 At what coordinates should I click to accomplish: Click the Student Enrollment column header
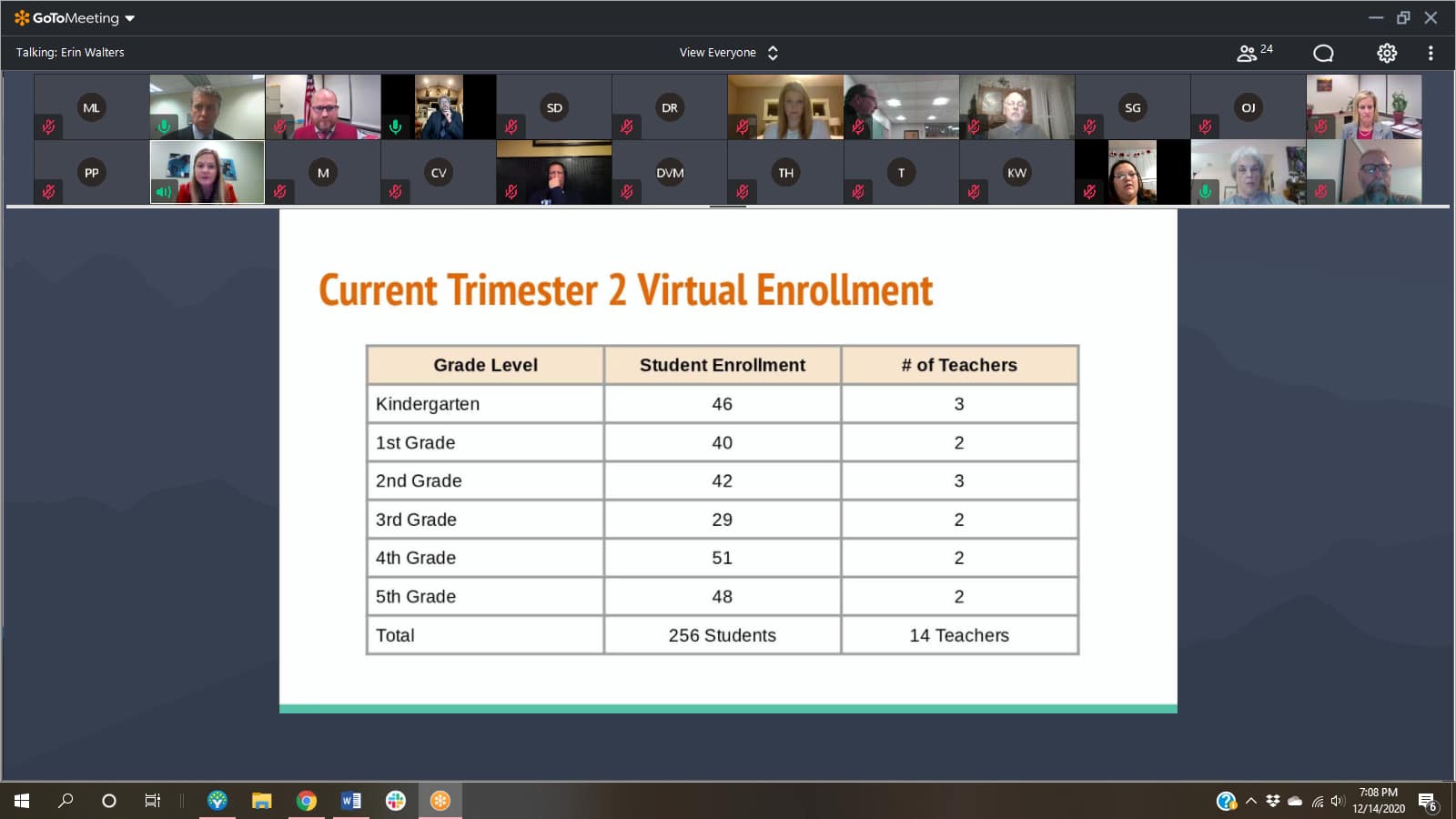click(x=723, y=365)
